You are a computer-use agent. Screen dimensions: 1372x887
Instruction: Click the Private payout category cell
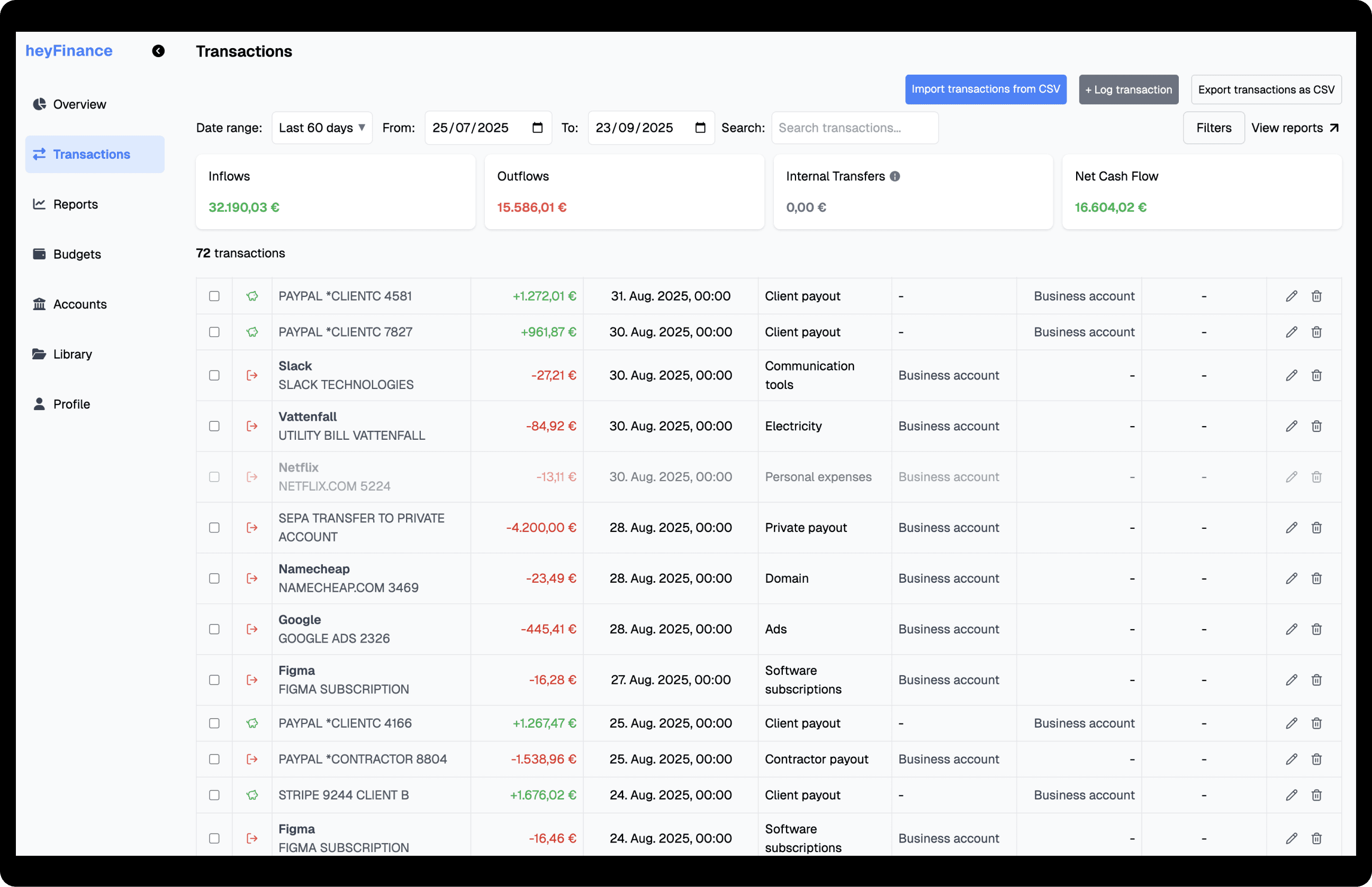tap(825, 528)
